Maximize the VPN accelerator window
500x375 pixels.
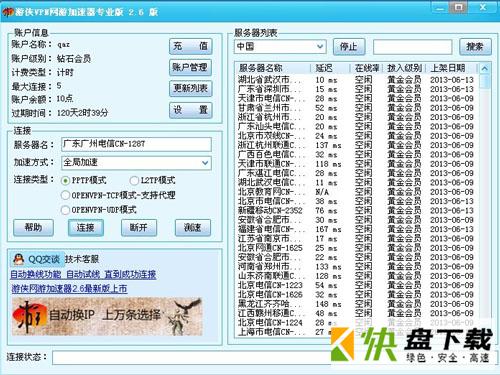(x=458, y=8)
